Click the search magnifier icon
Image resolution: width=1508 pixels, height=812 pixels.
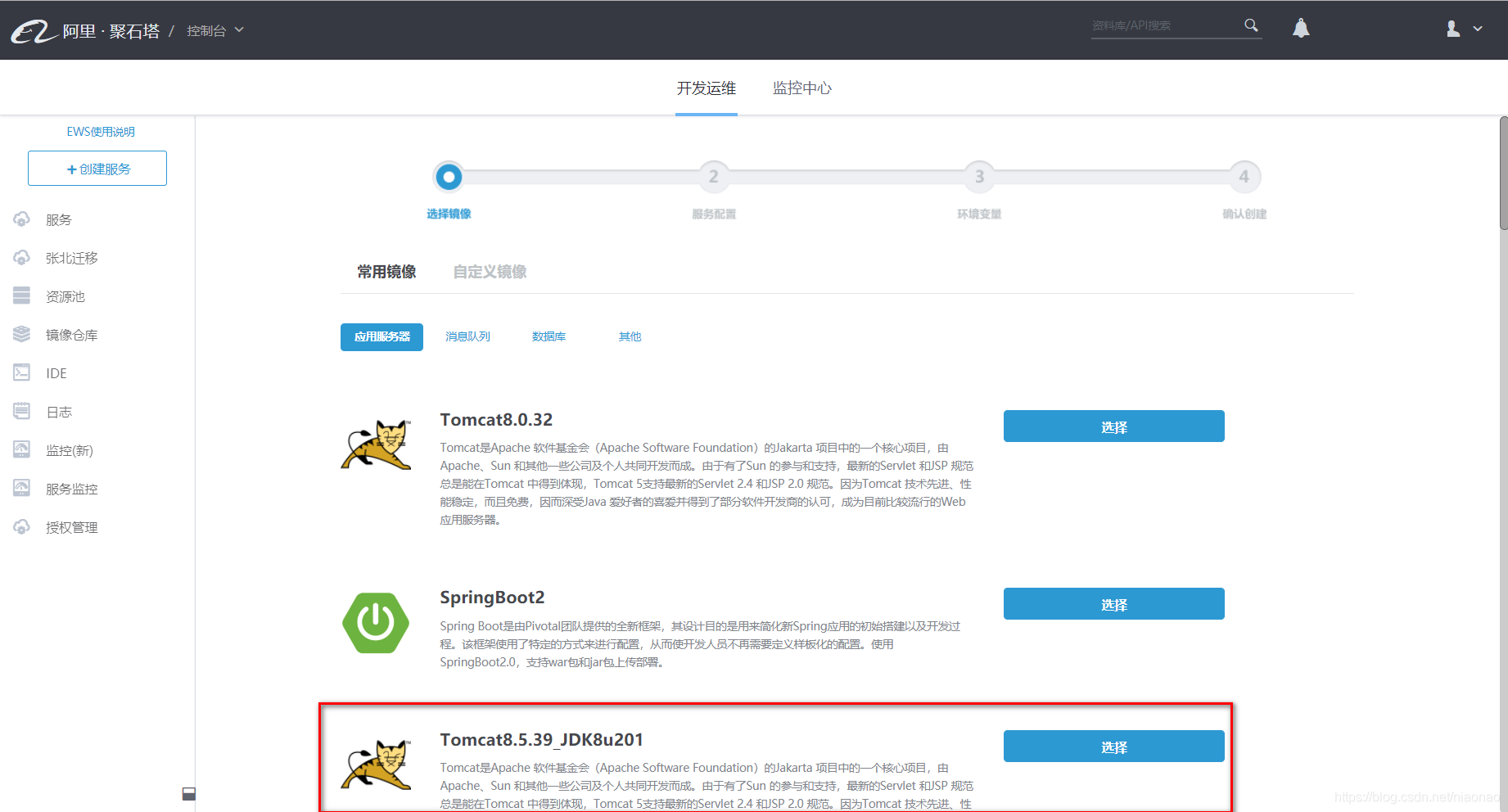click(1251, 25)
